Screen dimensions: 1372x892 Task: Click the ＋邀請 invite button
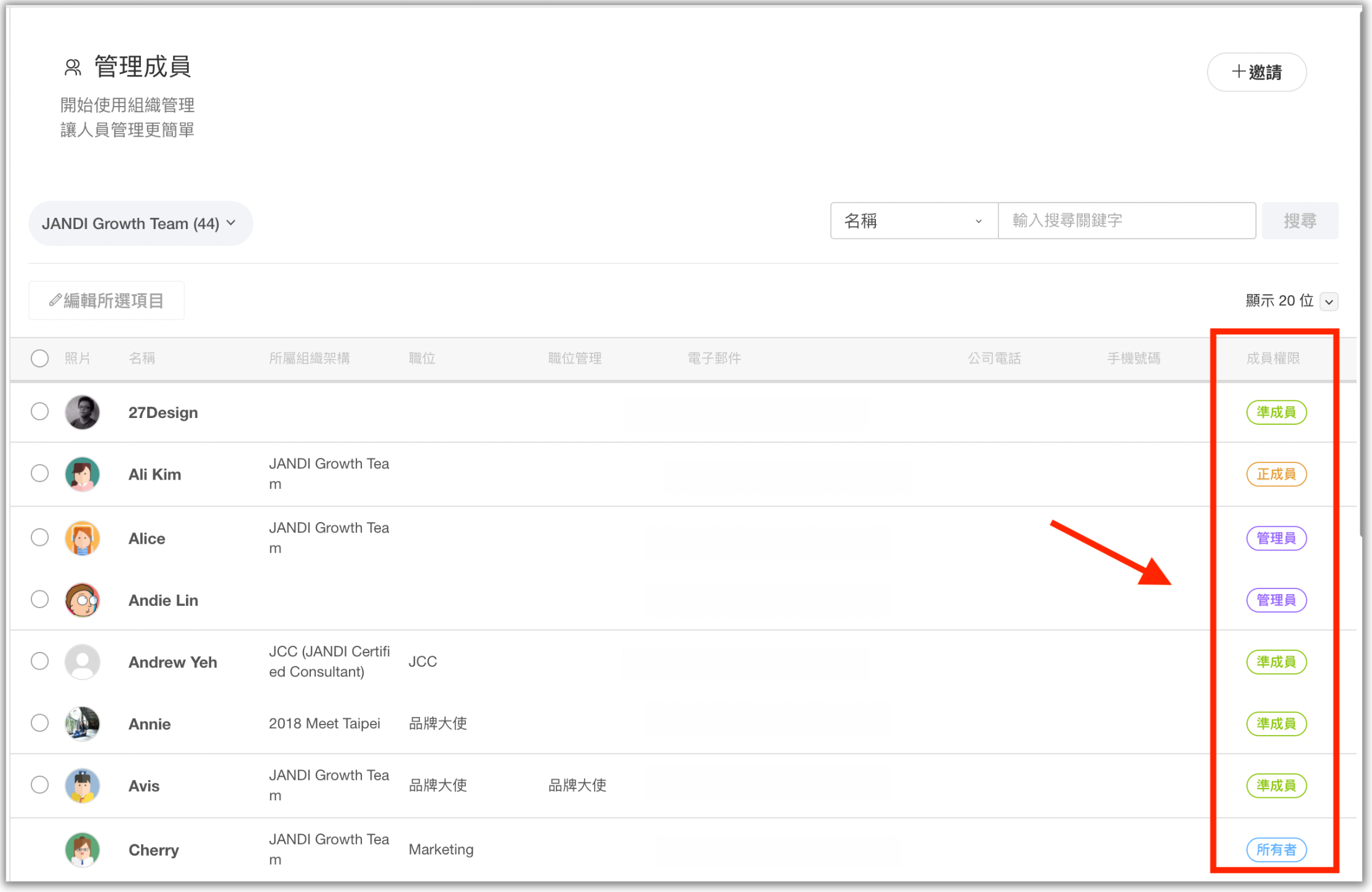[1256, 72]
